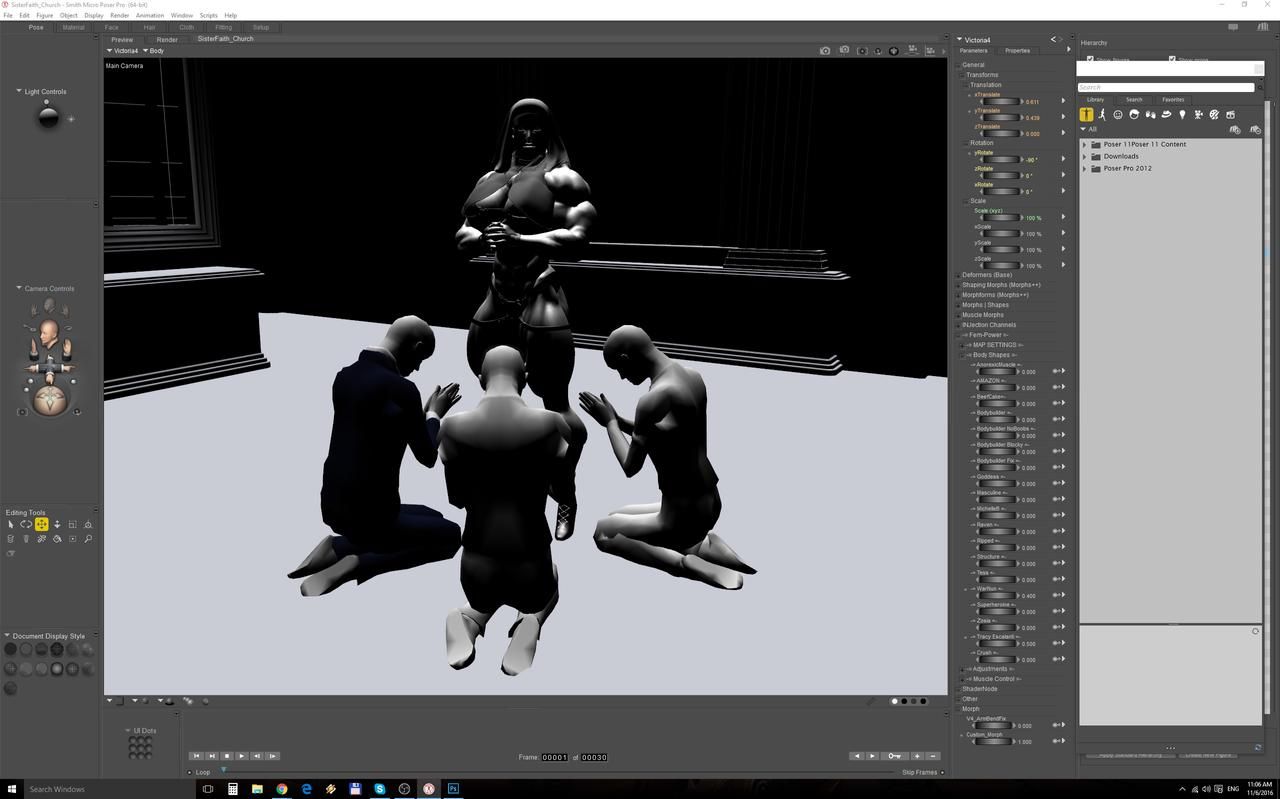This screenshot has height=799, width=1280.
Task: Open Chrome from the taskbar
Action: coord(282,789)
